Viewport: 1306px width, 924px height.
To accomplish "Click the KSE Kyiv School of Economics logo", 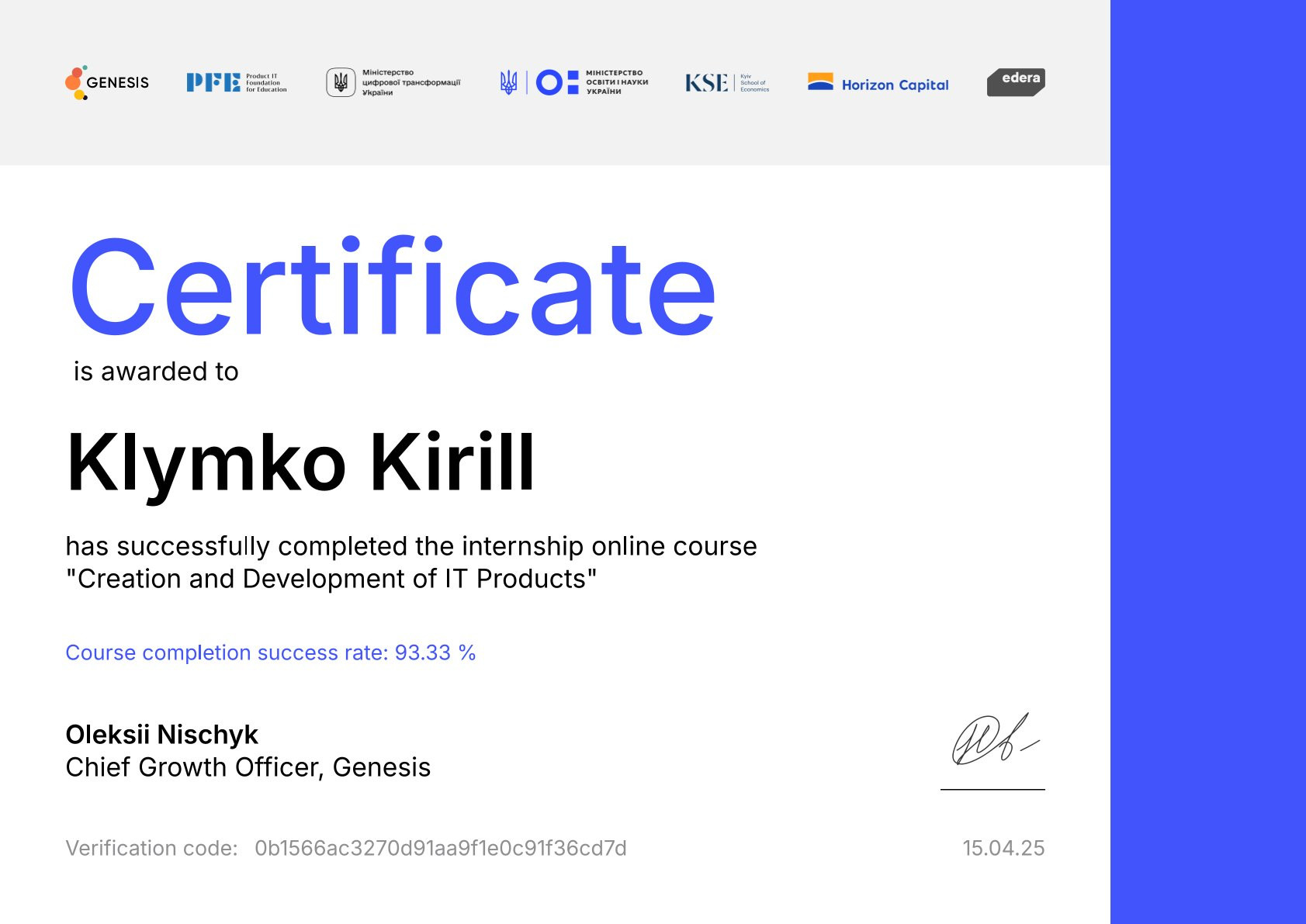I will pyautogui.click(x=726, y=82).
